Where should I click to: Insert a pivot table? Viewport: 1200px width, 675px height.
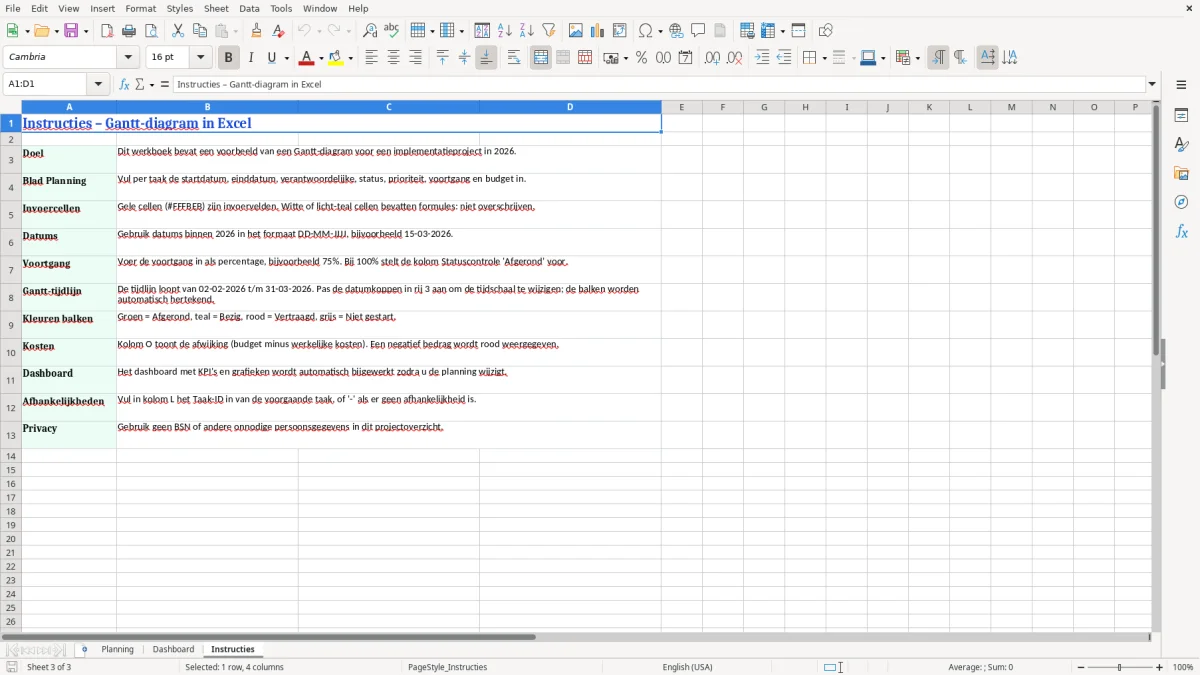pyautogui.click(x=619, y=31)
